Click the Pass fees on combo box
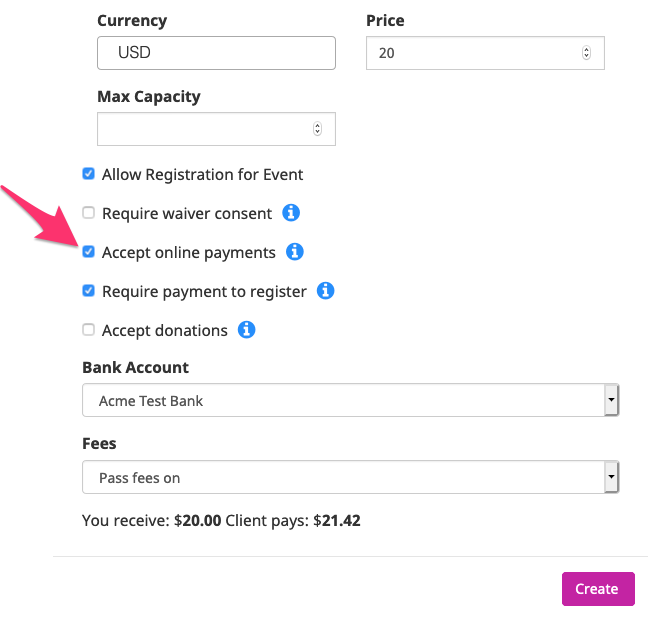The width and height of the screenshot is (648, 618). coord(350,477)
